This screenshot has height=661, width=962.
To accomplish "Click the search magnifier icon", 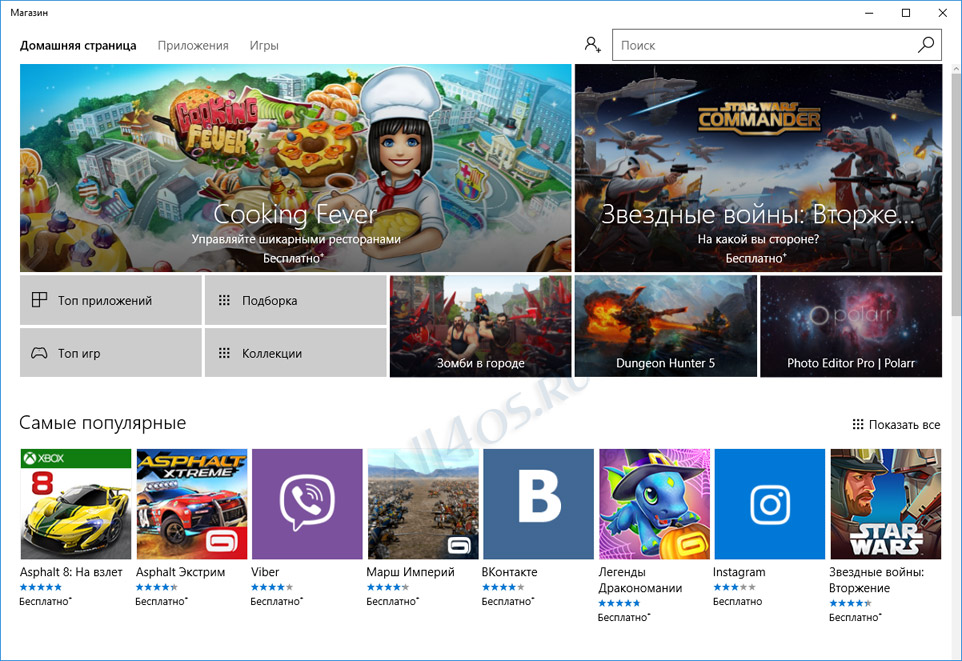I will [926, 45].
